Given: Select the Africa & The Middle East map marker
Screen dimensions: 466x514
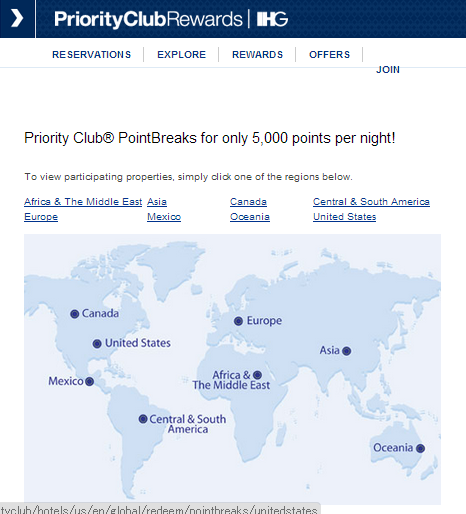Looking at the screenshot, I should pyautogui.click(x=257, y=375).
